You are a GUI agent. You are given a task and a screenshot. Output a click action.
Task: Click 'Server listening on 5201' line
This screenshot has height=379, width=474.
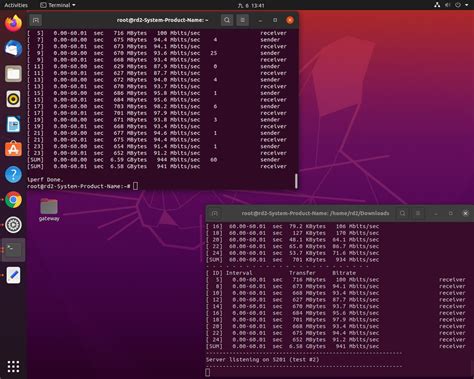[262, 360]
